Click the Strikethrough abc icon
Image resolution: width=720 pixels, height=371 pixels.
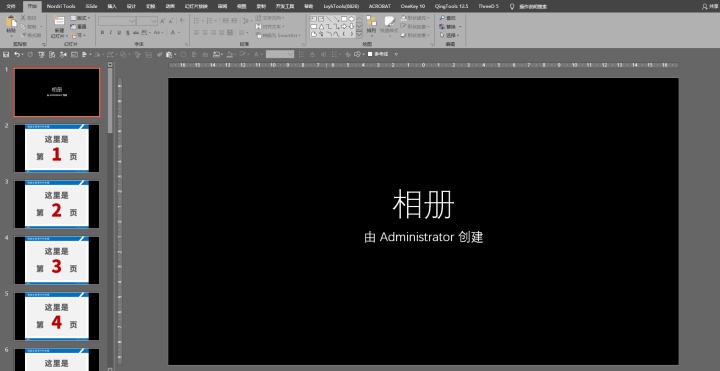(136, 33)
